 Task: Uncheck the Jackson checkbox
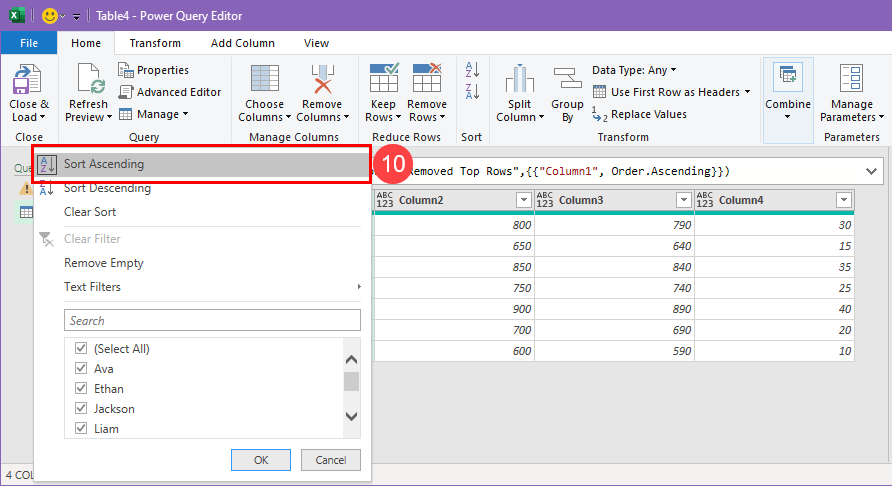[x=81, y=408]
